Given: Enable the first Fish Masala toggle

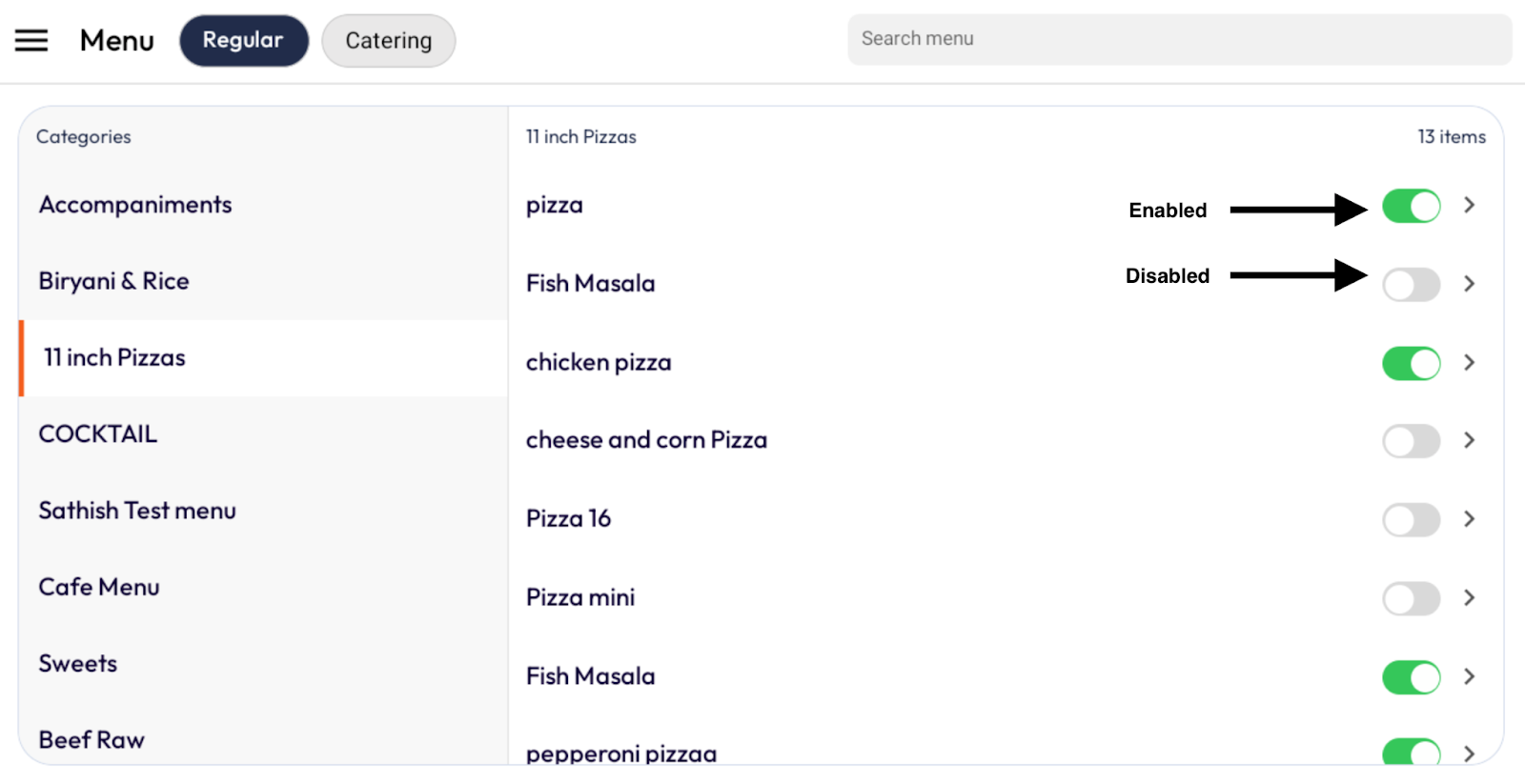Looking at the screenshot, I should tap(1411, 284).
